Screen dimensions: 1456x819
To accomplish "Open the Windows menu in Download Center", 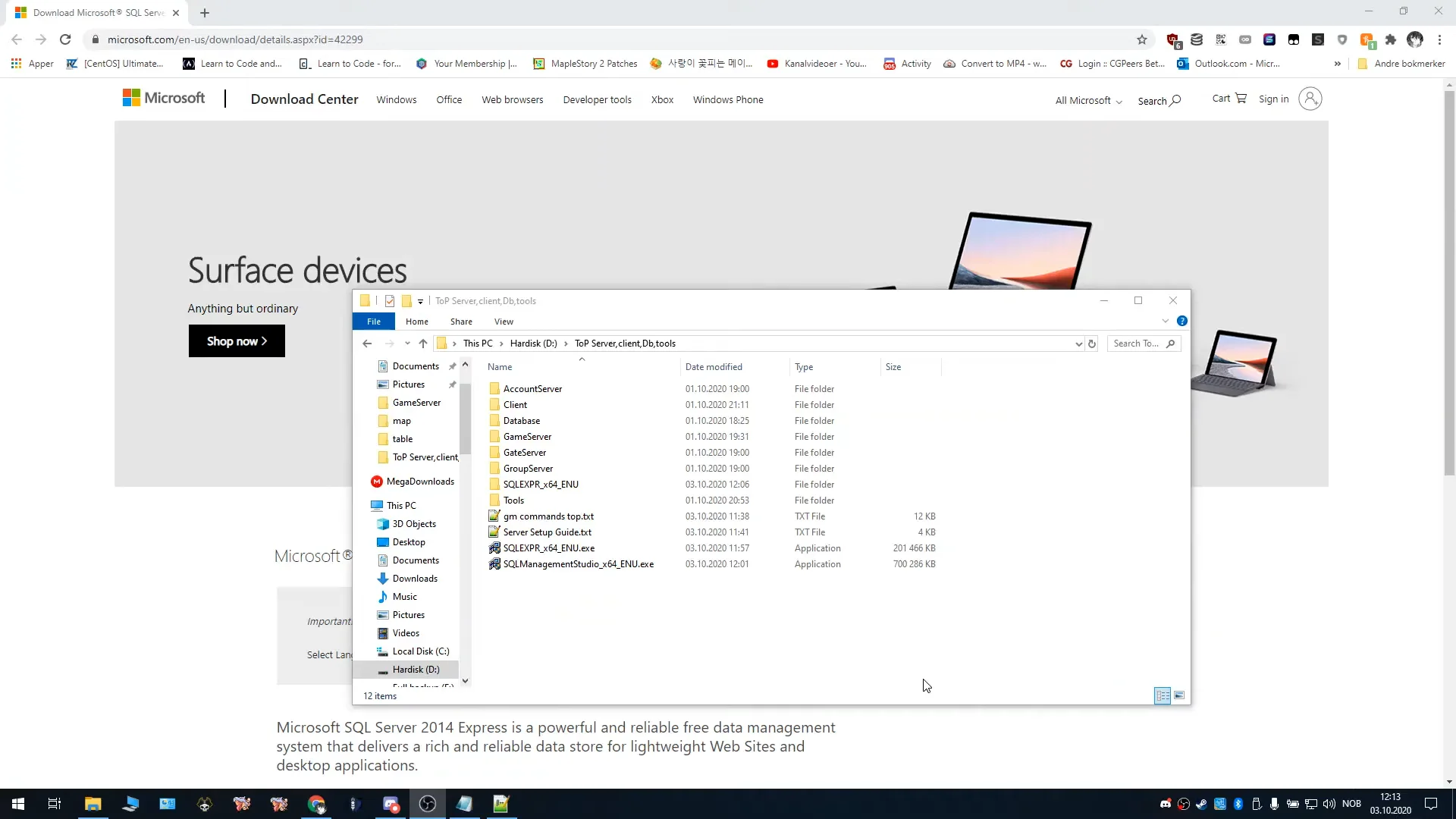I will [397, 100].
